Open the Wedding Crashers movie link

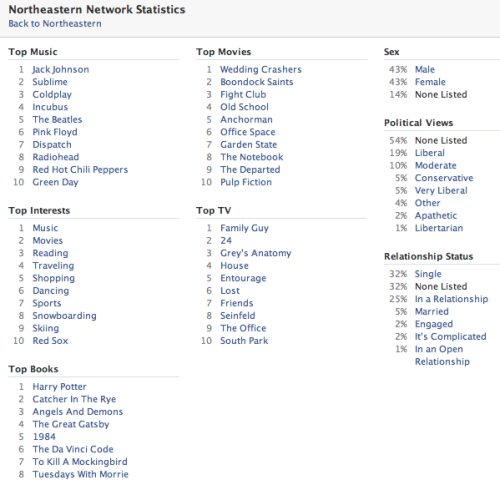coord(261,69)
